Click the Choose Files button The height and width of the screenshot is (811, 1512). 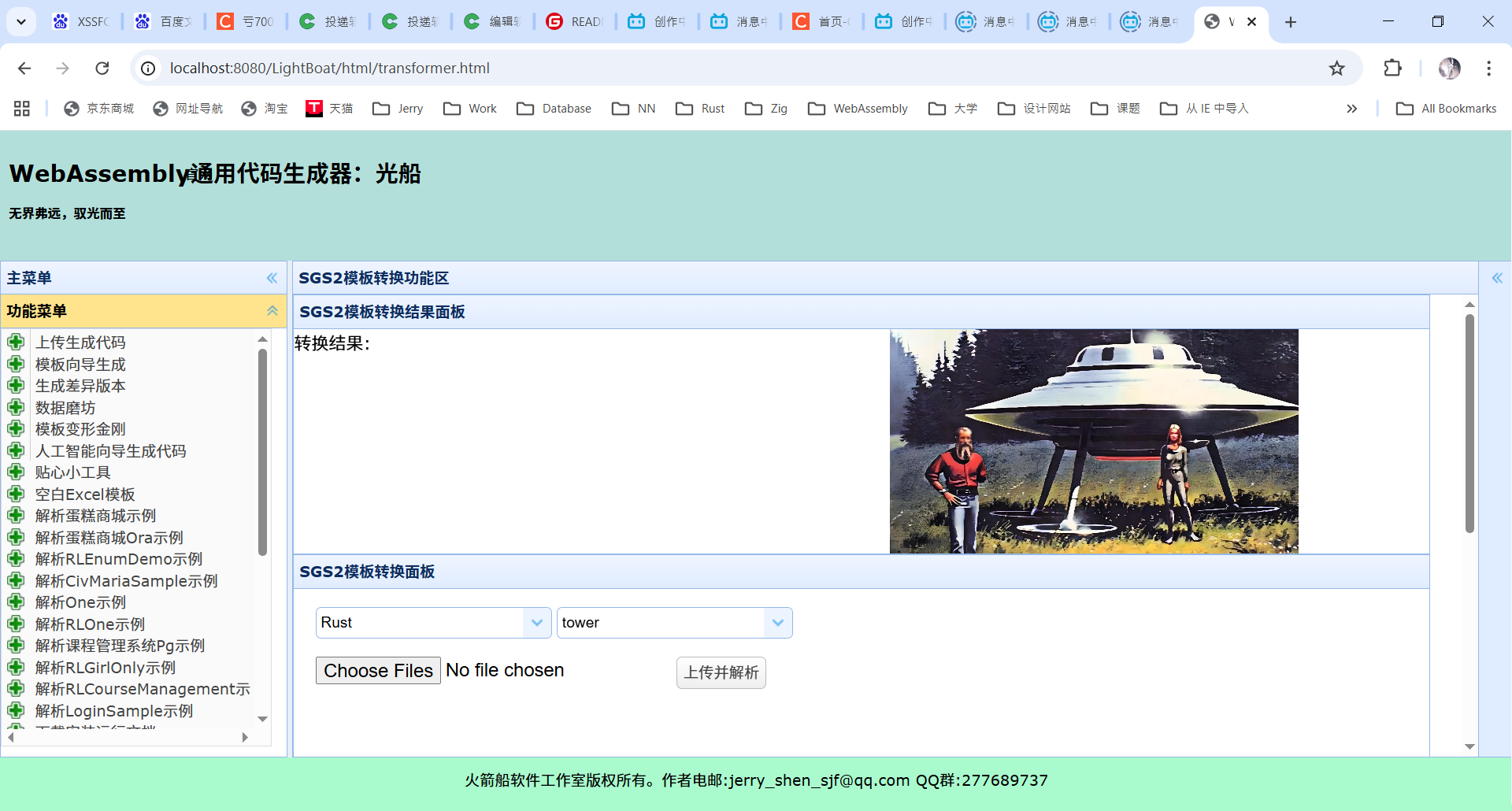coord(377,670)
